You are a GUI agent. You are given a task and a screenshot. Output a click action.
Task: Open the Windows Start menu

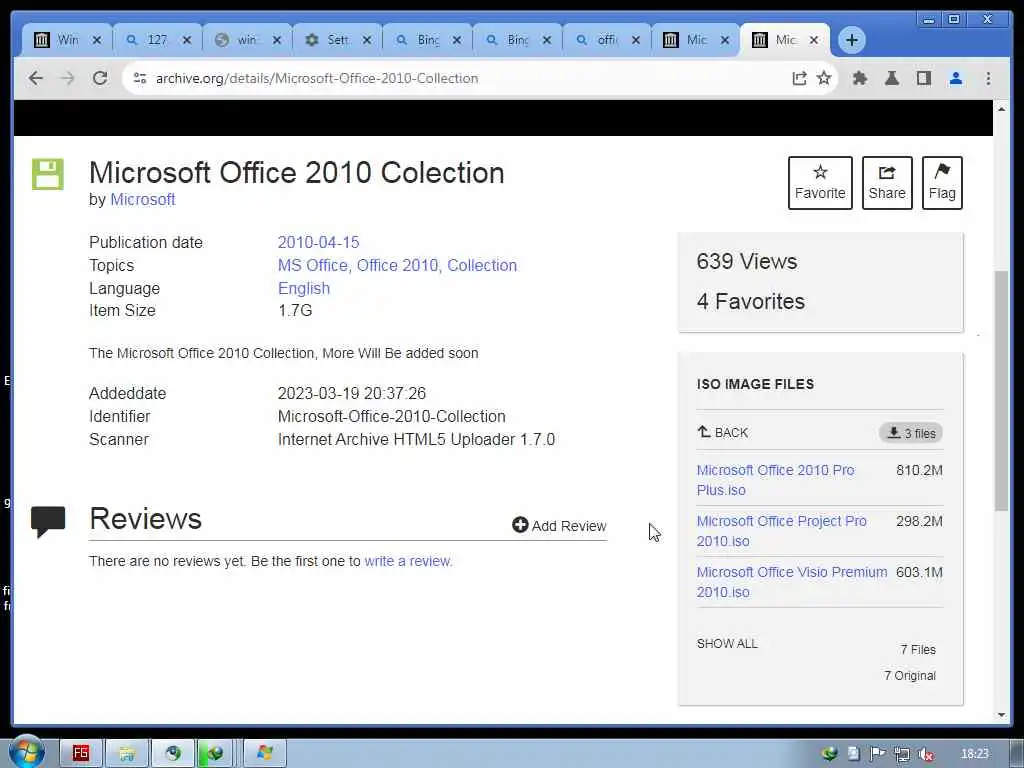tap(26, 752)
